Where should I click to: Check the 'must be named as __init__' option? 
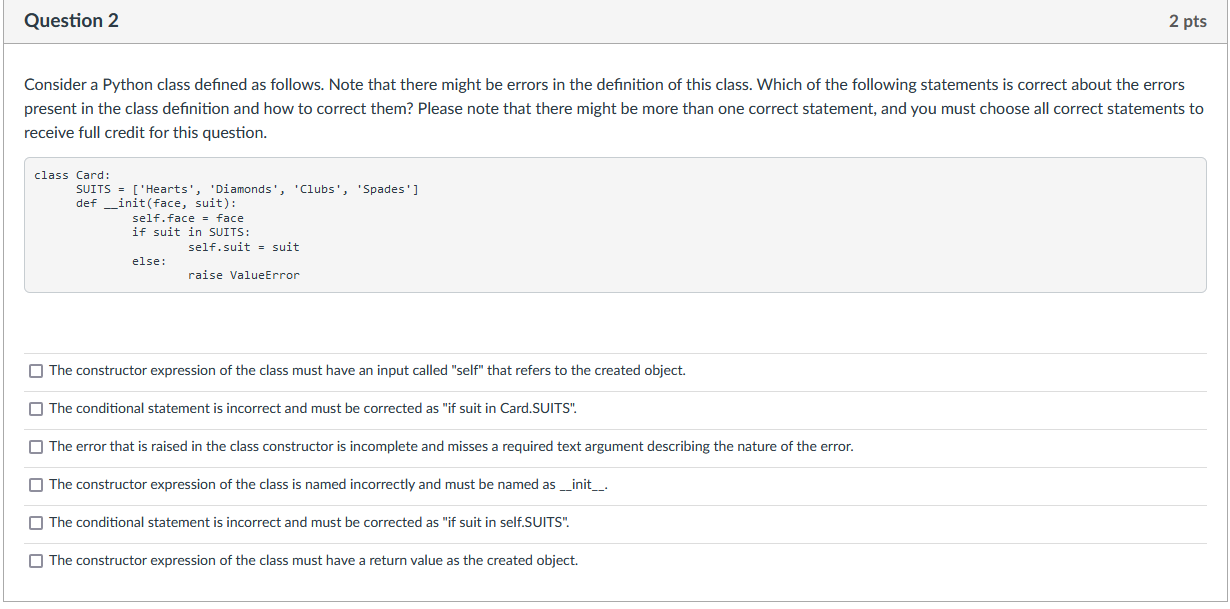click(36, 485)
